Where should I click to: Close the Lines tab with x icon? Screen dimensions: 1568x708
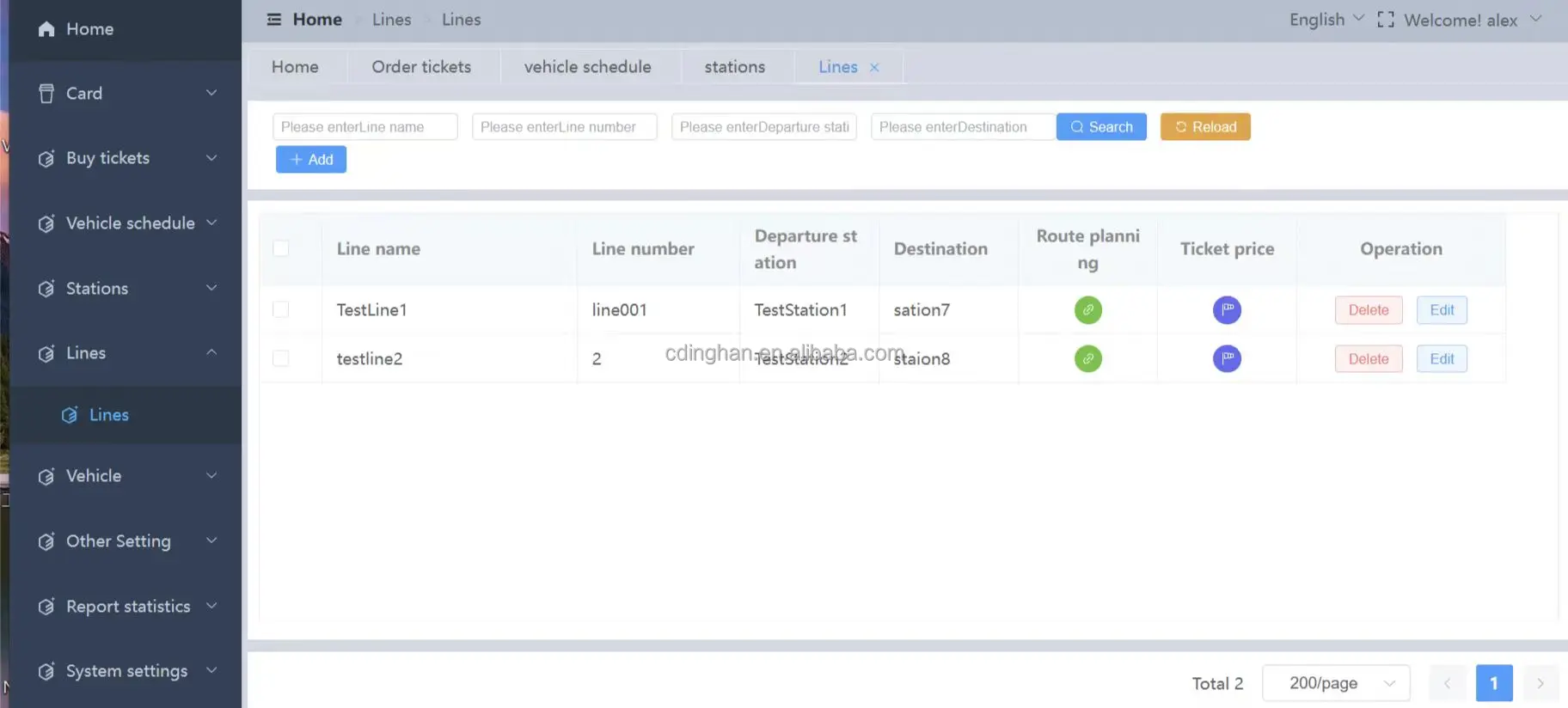point(874,68)
